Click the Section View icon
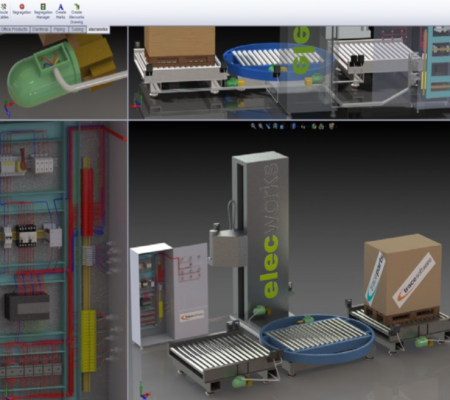 (275, 126)
